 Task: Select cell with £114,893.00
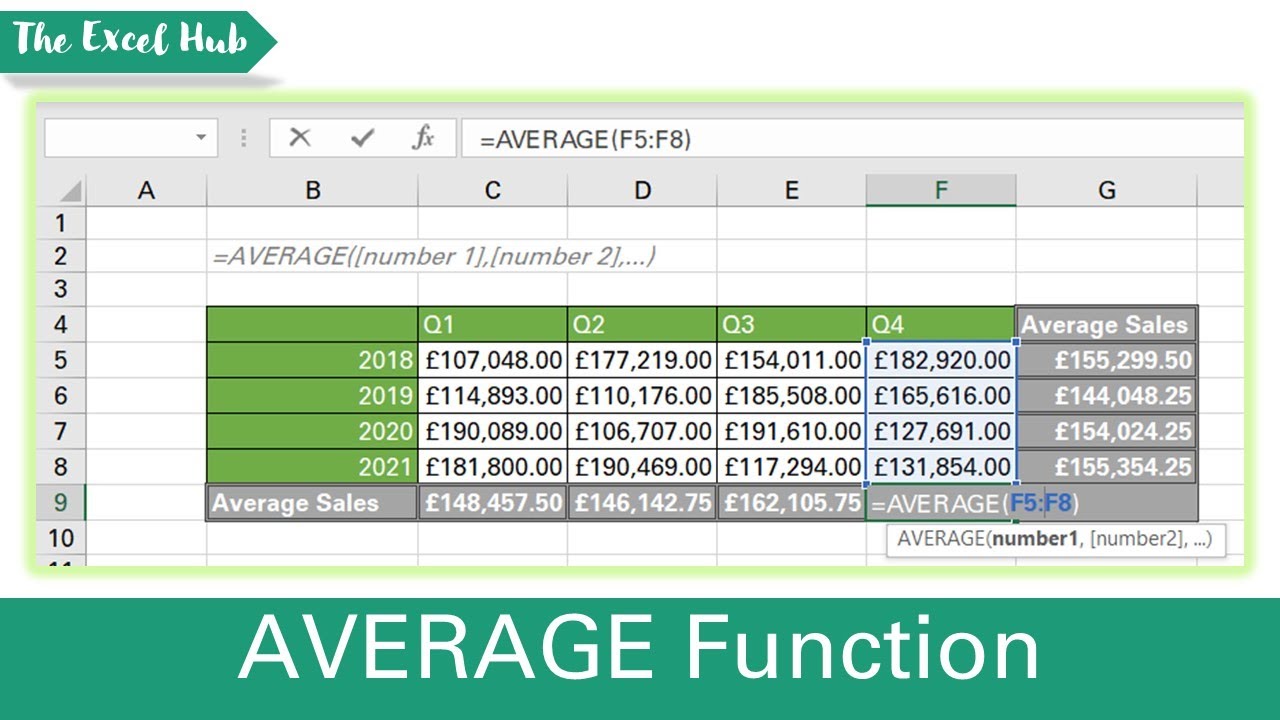pos(493,395)
